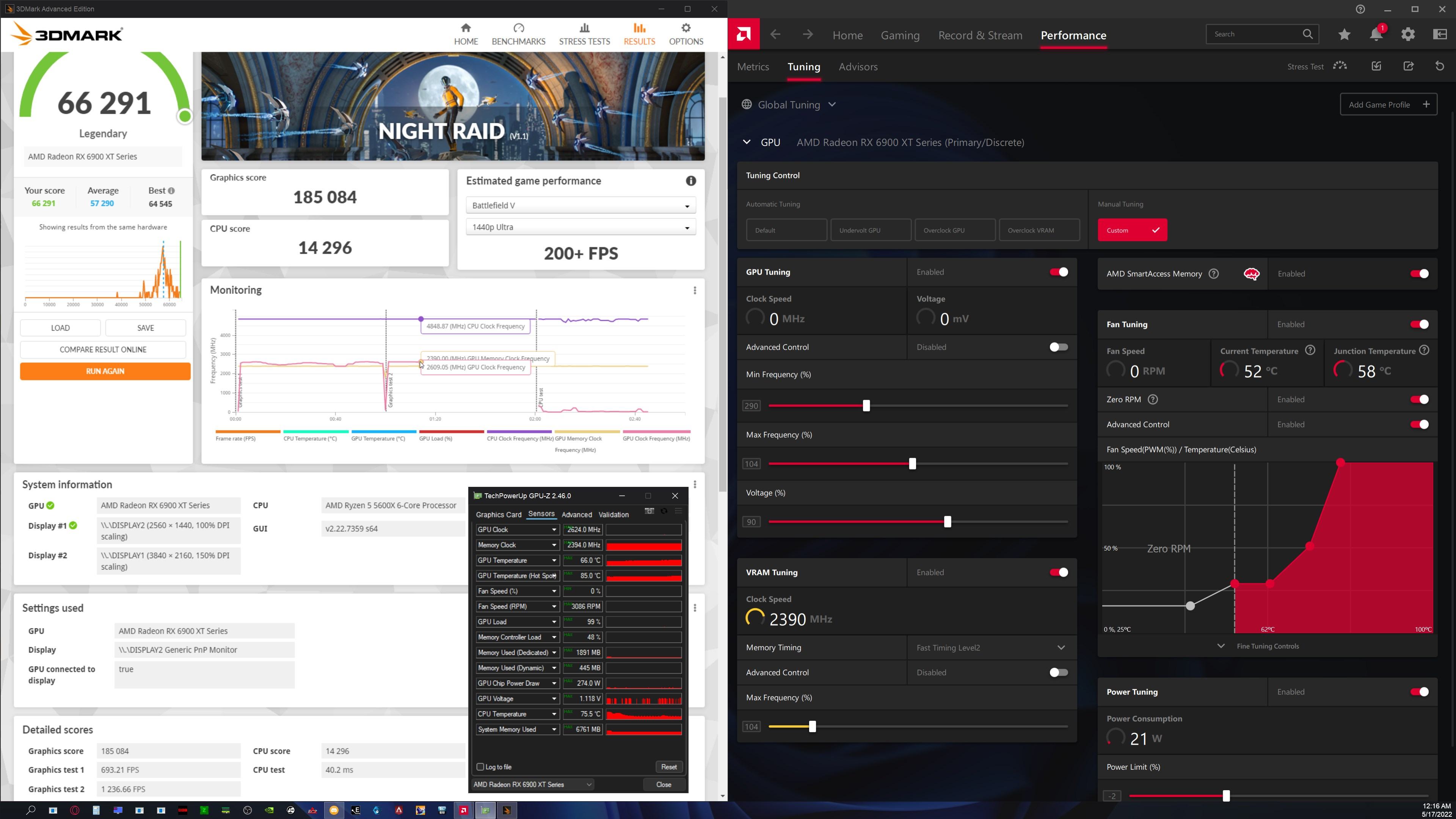1456x819 pixels.
Task: Open Memory Timing dropdown
Action: (992, 648)
